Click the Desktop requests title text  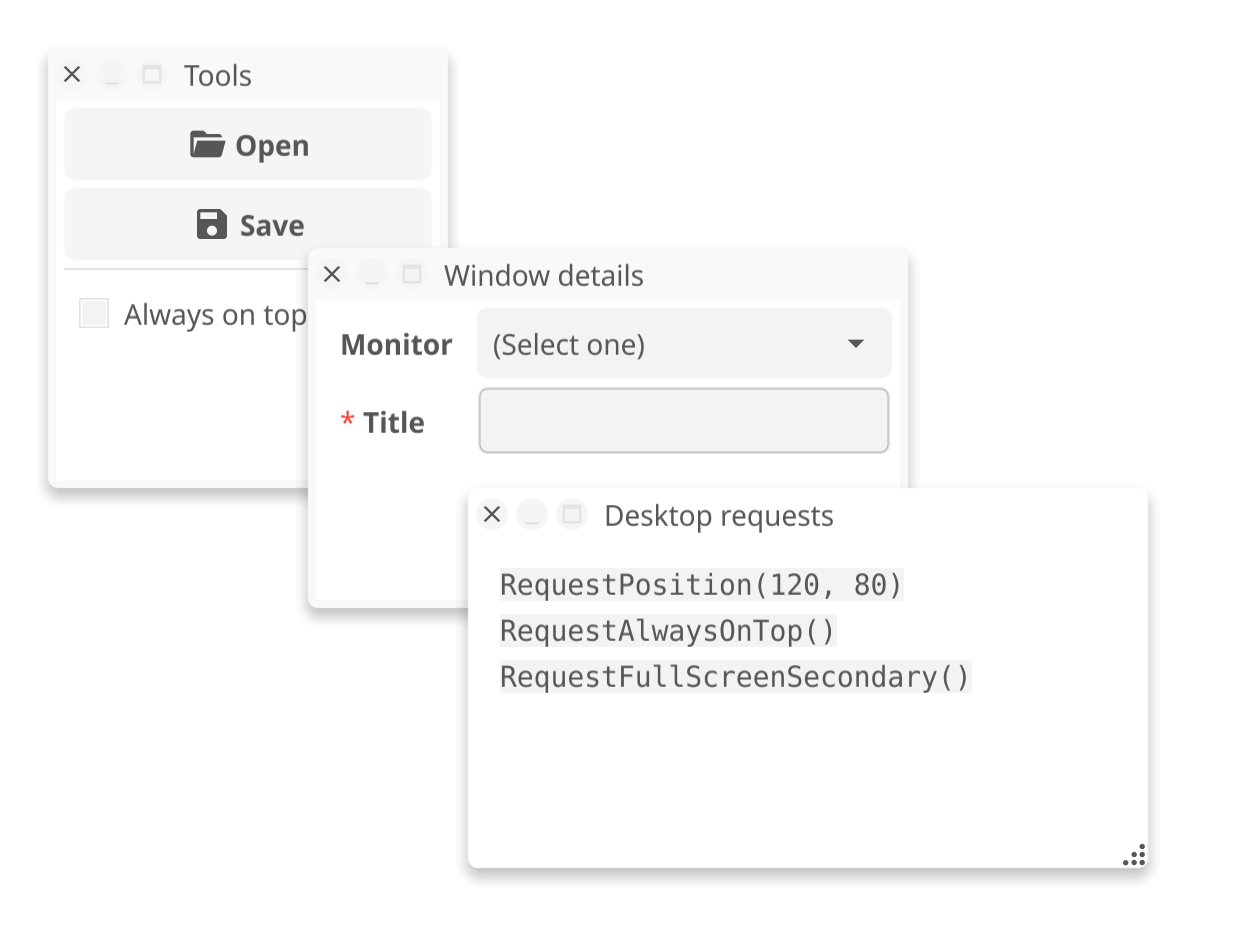[x=719, y=516]
